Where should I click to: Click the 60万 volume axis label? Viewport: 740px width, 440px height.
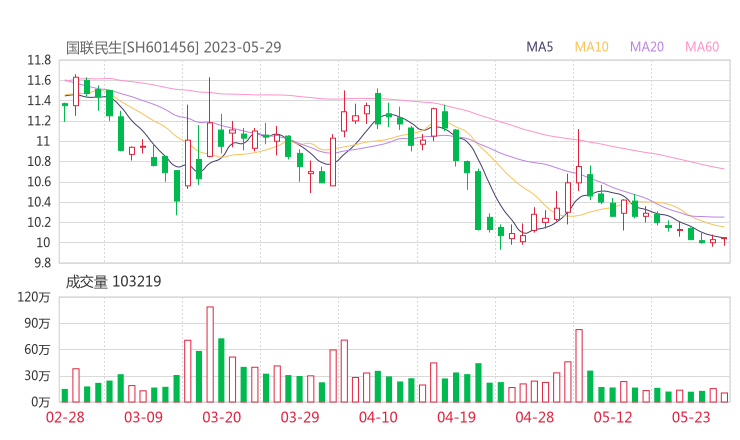click(x=37, y=350)
